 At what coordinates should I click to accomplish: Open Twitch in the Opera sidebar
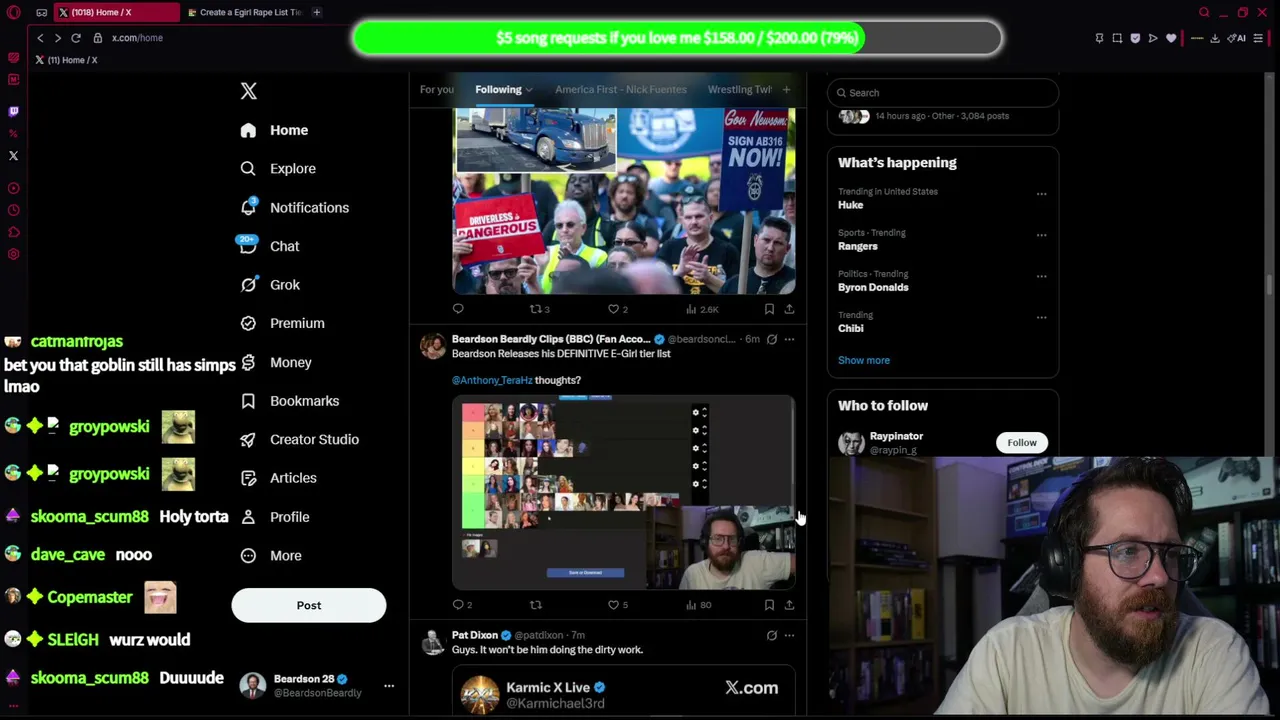coord(13,111)
